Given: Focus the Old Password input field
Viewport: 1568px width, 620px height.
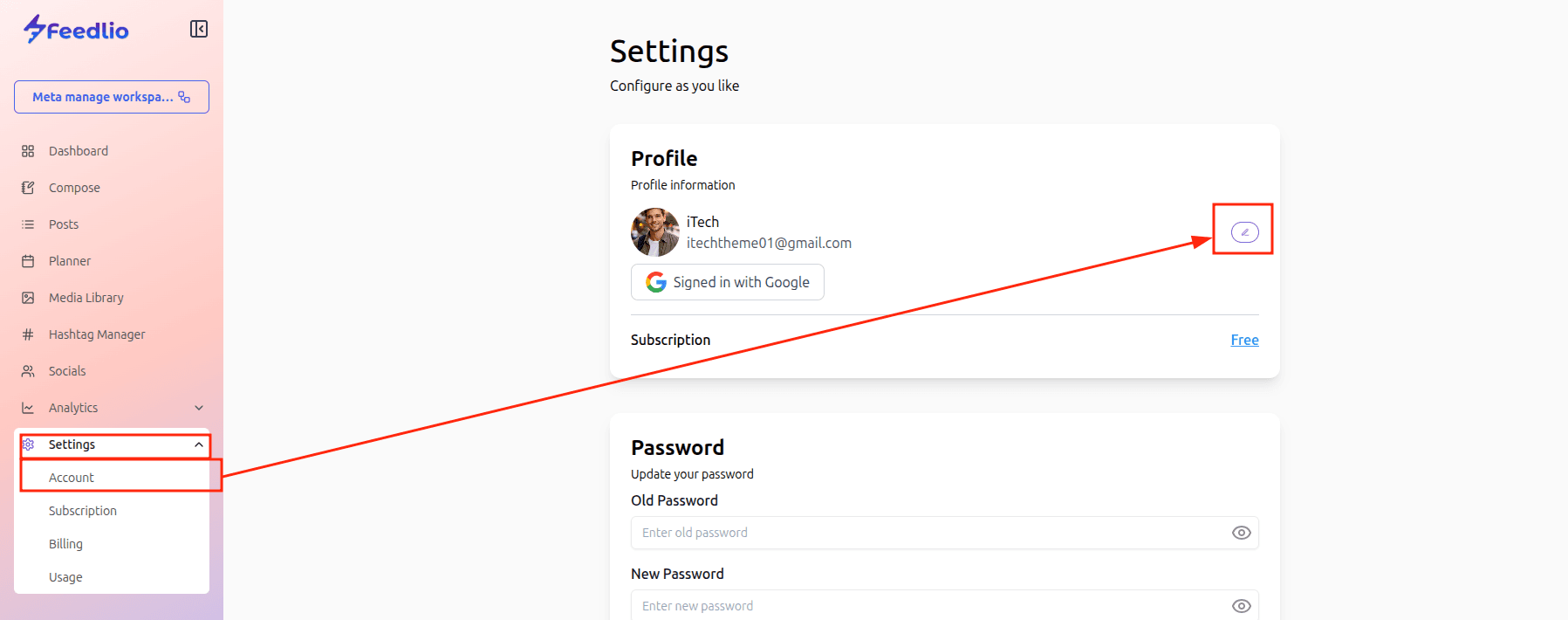Looking at the screenshot, I should pyautogui.click(x=925, y=533).
